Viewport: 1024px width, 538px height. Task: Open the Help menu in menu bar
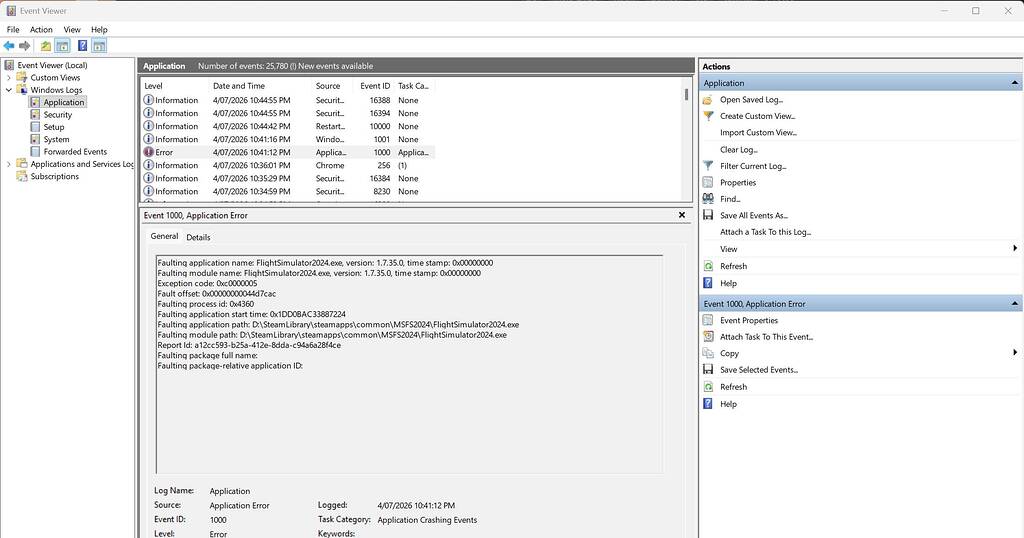99,29
